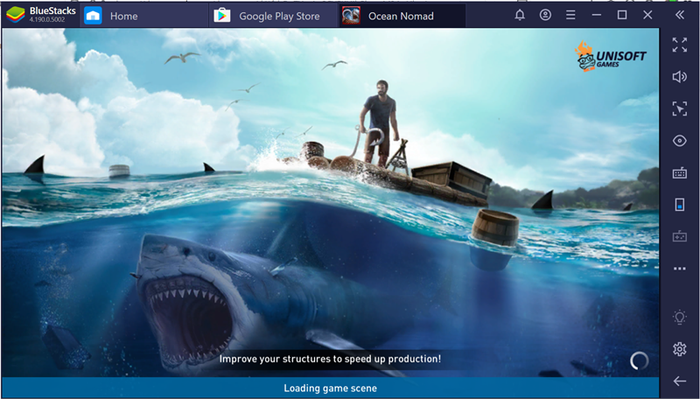Image resolution: width=700 pixels, height=399 pixels.
Task: Collapse the sidebar with double chevron
Action: (x=679, y=15)
